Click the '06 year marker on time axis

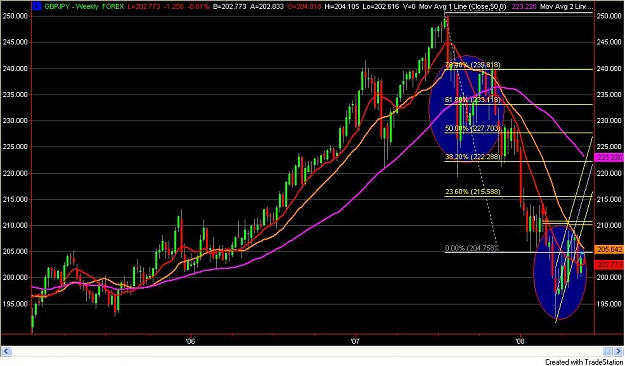tap(191, 341)
